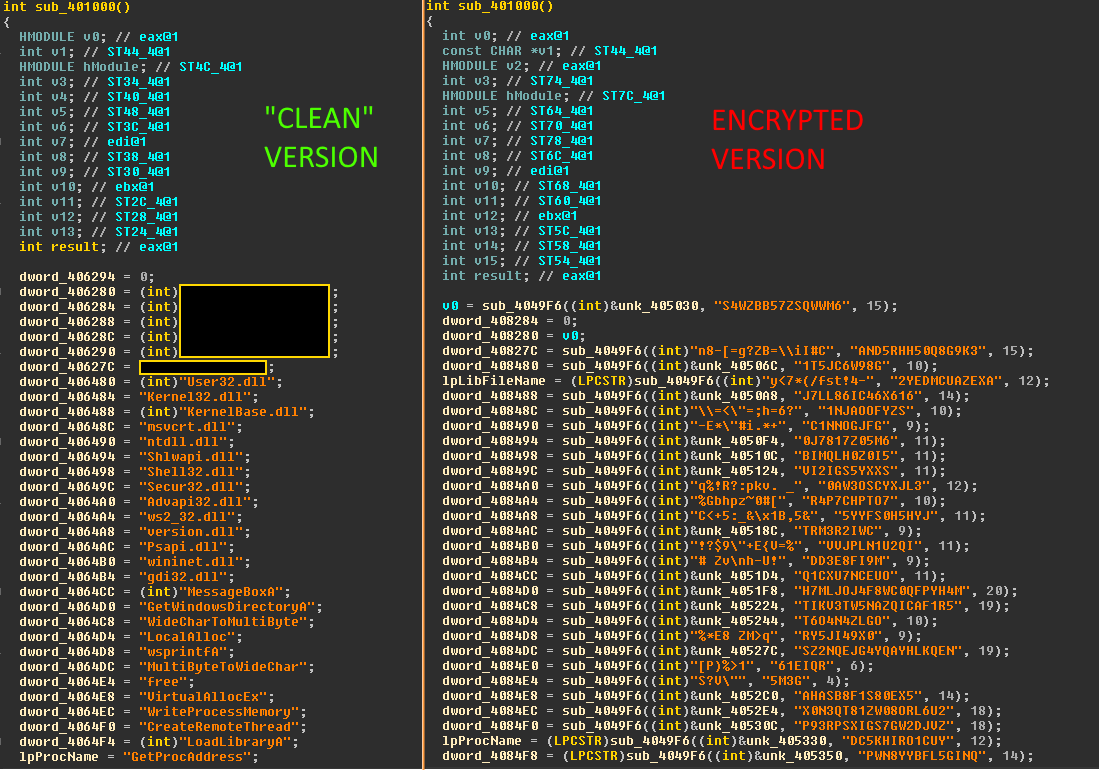Image resolution: width=1099 pixels, height=770 pixels.
Task: Select the "Secur32.dll" string
Action: (x=191, y=487)
